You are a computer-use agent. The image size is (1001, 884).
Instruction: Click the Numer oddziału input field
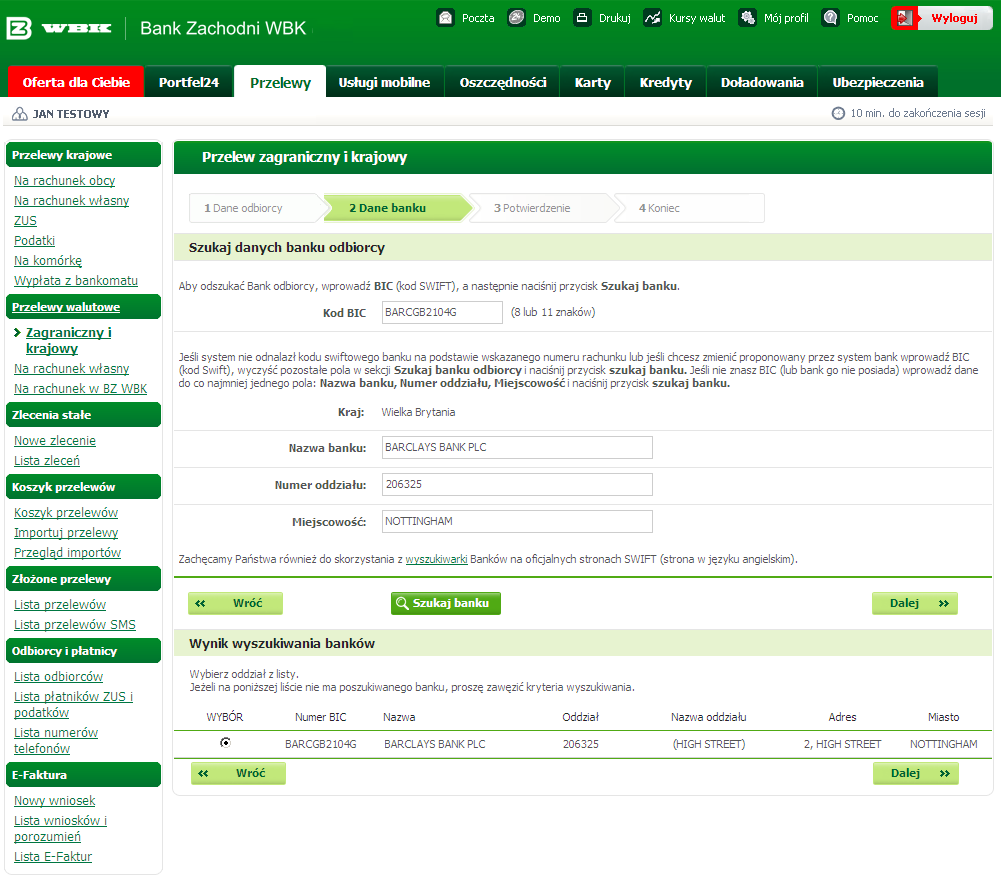[517, 484]
